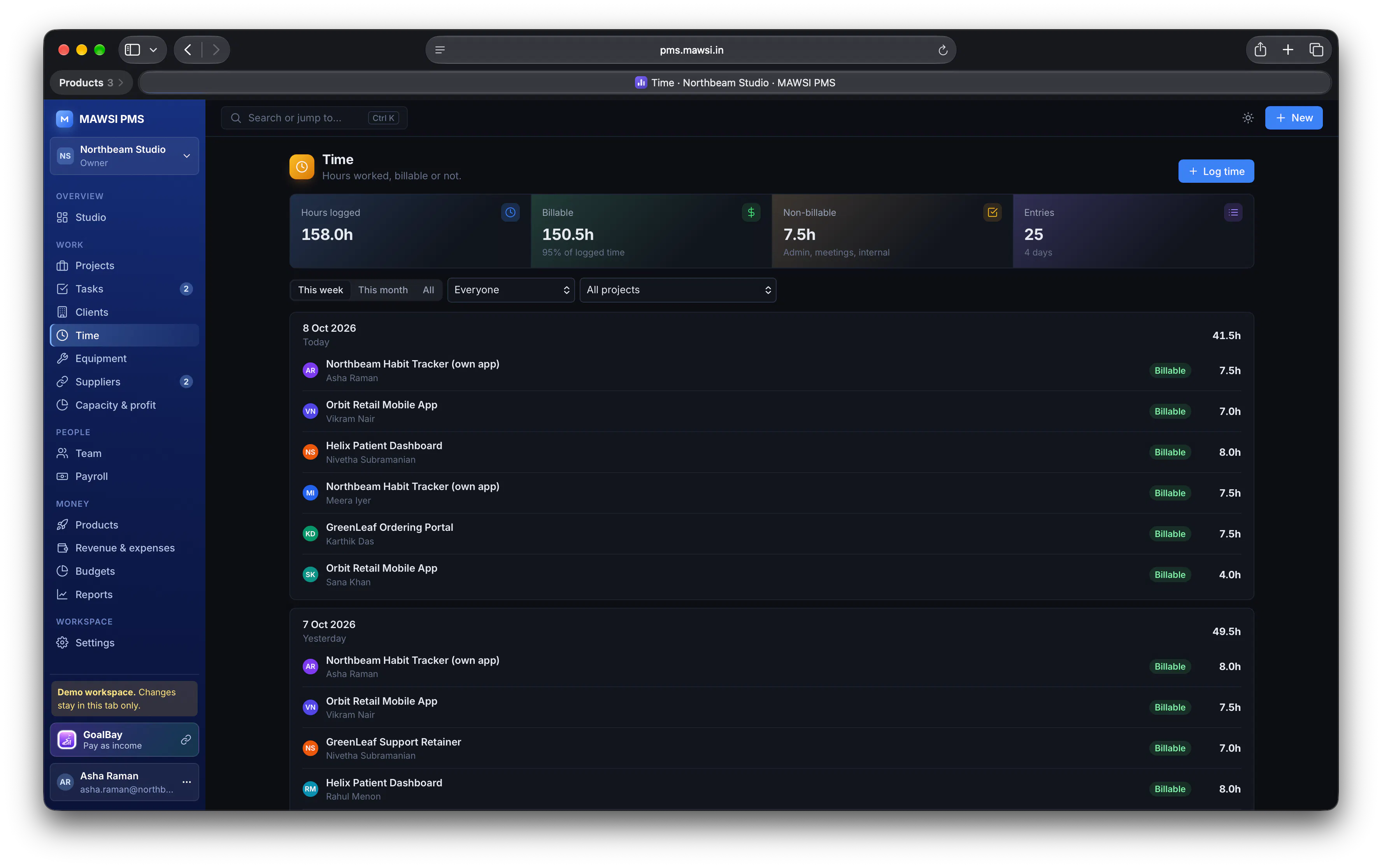Click the Asha Raman account card

(x=125, y=781)
